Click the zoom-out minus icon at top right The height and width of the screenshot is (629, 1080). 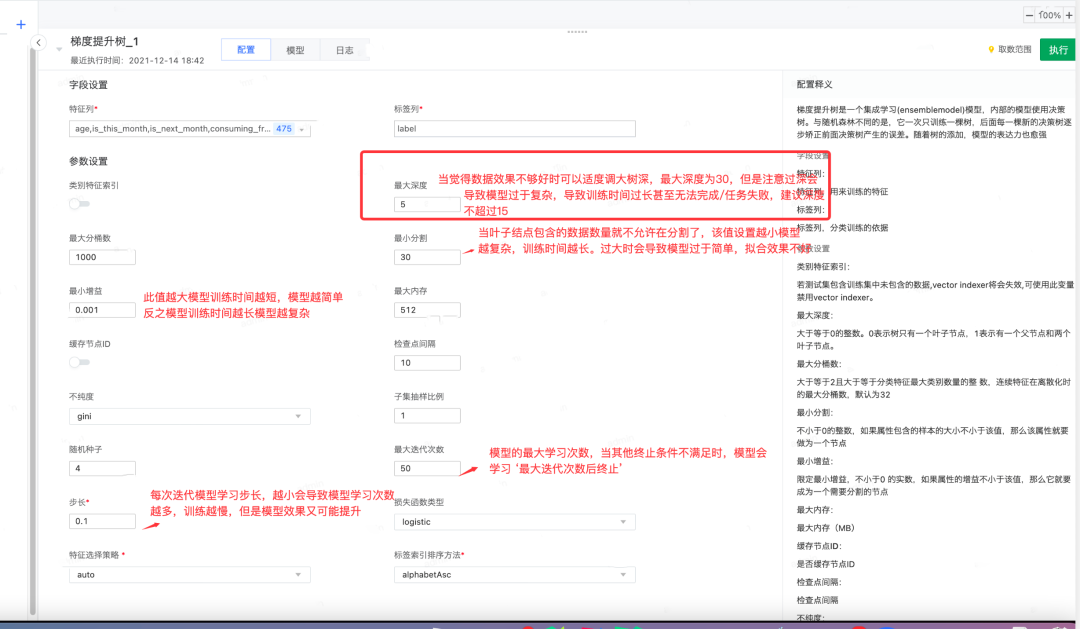click(1028, 14)
